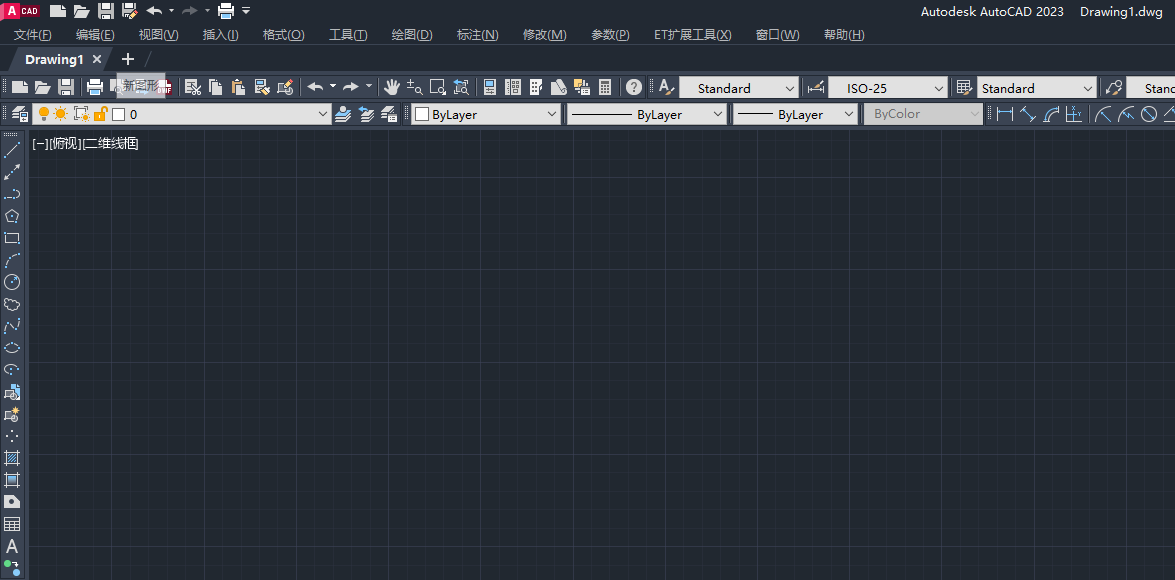Switch to the Drawing1 tab
Image resolution: width=1175 pixels, height=580 pixels.
(54, 60)
